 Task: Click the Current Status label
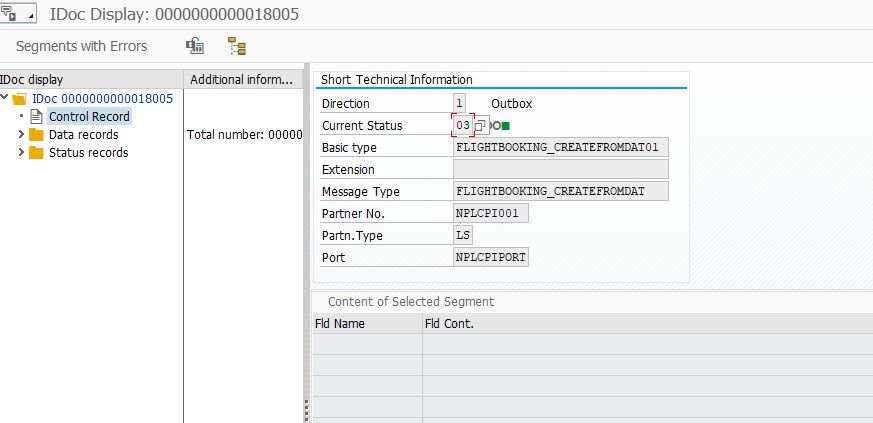(362, 126)
